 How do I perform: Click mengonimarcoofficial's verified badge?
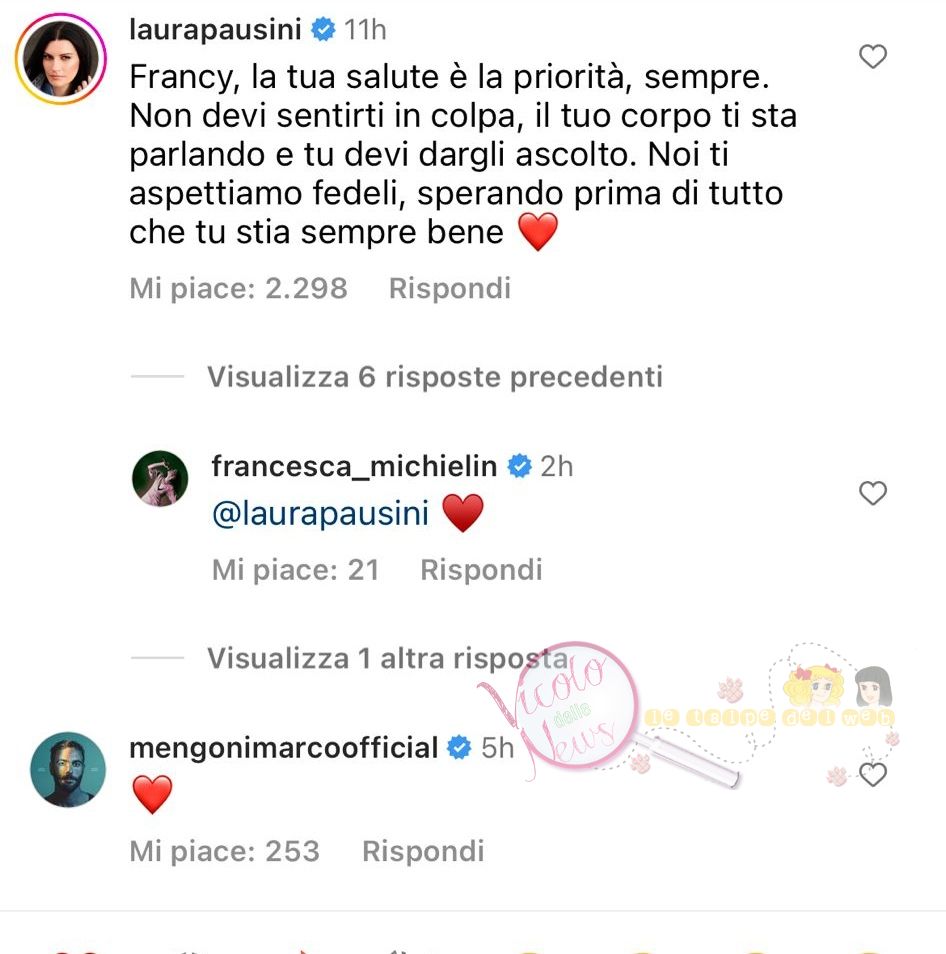[x=459, y=748]
